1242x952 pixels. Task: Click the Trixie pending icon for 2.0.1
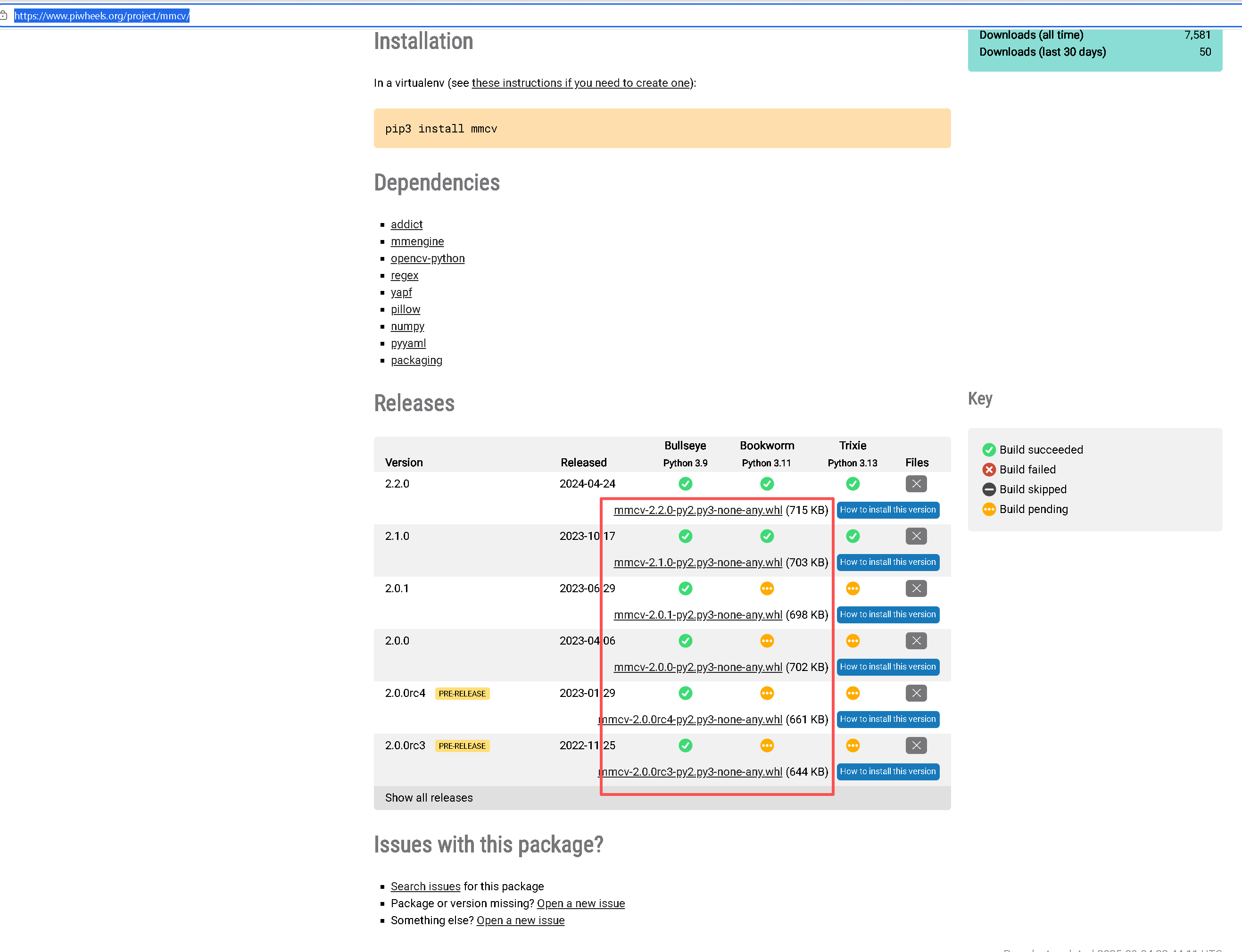[x=852, y=589]
